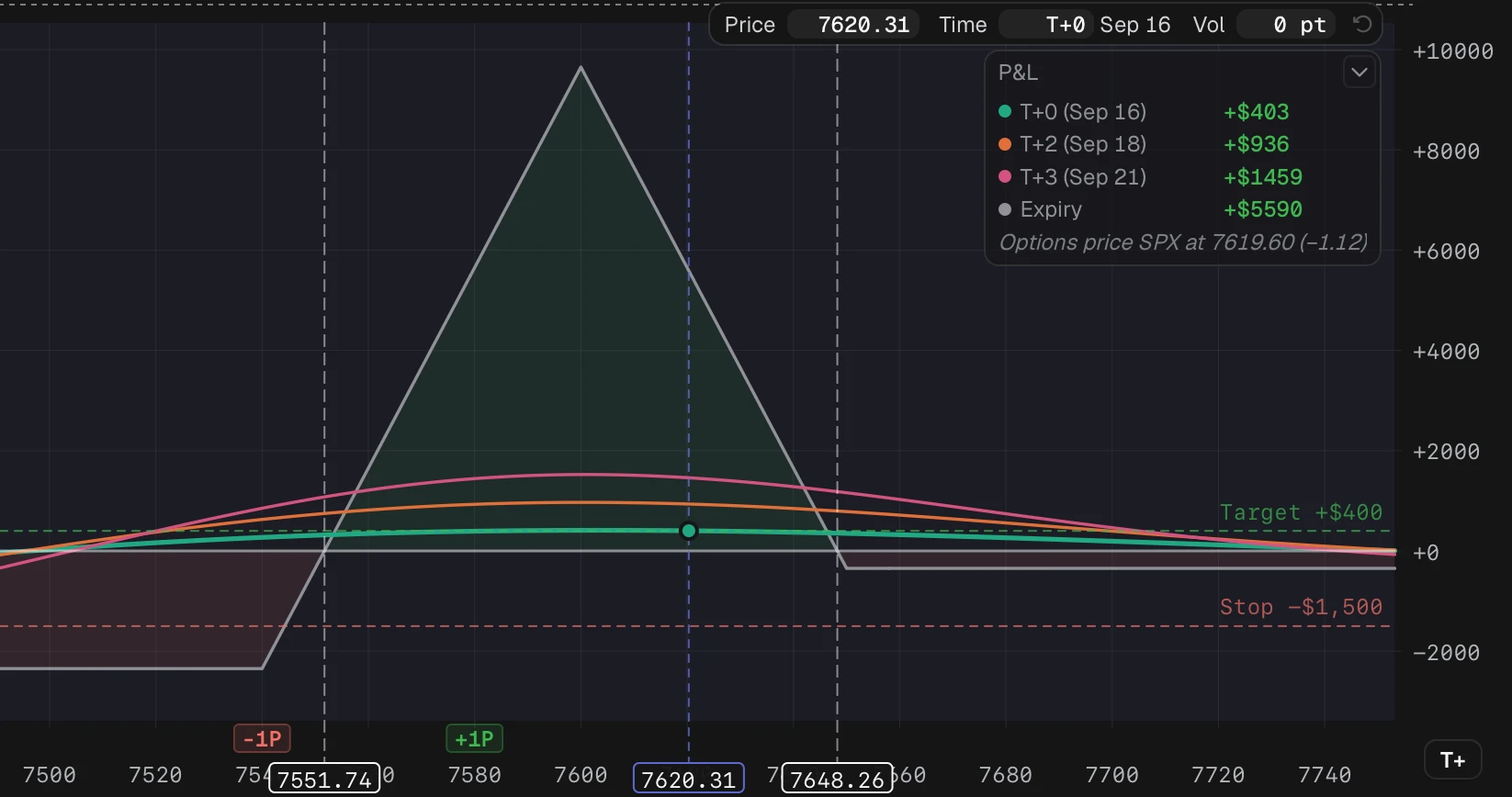The height and width of the screenshot is (797, 1512).
Task: Click the 7600 x-axis tick label
Action: pos(581,775)
